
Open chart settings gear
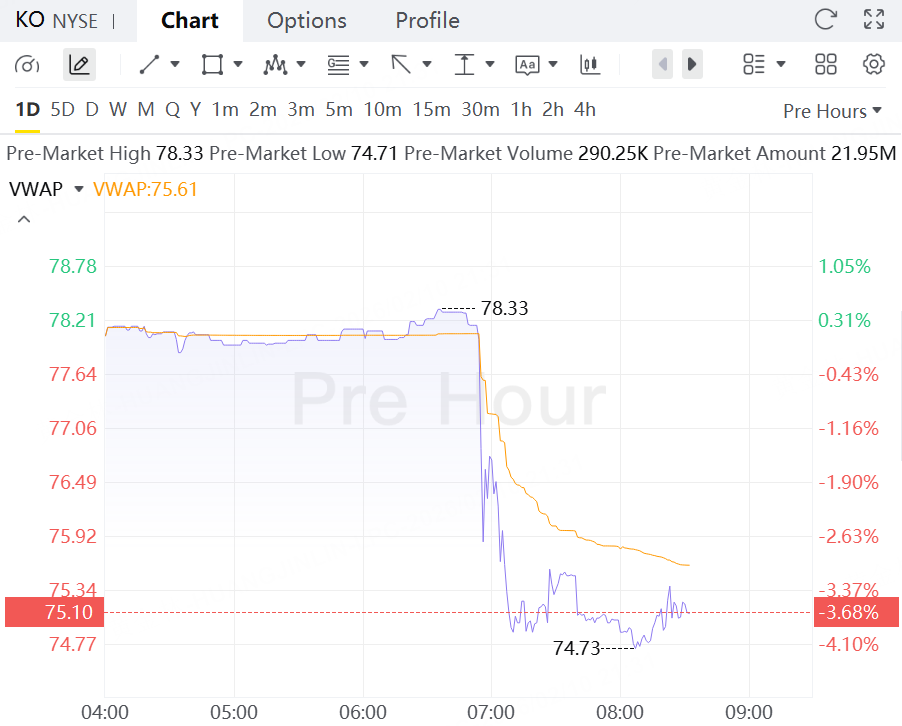coord(873,65)
